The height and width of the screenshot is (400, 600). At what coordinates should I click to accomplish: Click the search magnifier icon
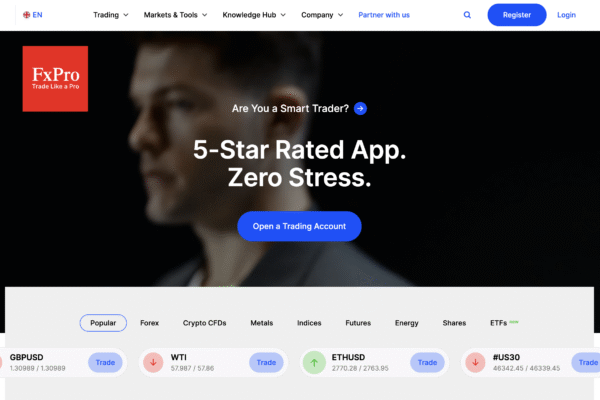click(467, 15)
